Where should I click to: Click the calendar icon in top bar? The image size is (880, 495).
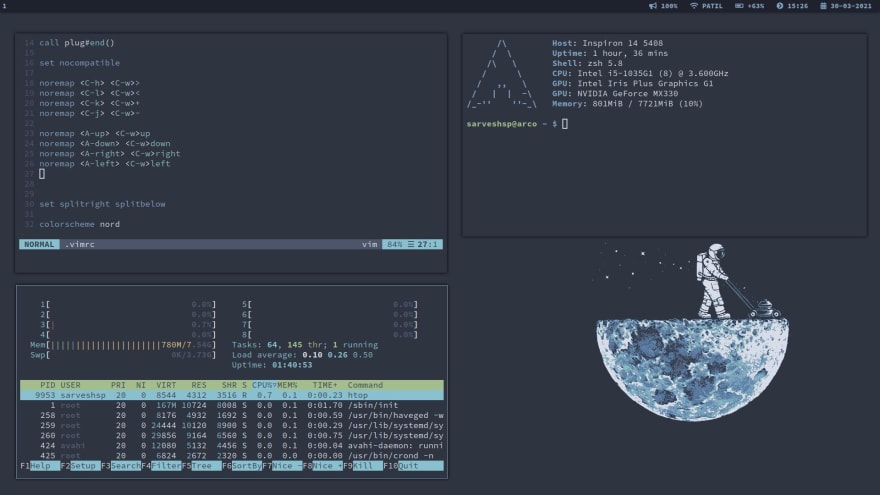pyautogui.click(x=823, y=6)
